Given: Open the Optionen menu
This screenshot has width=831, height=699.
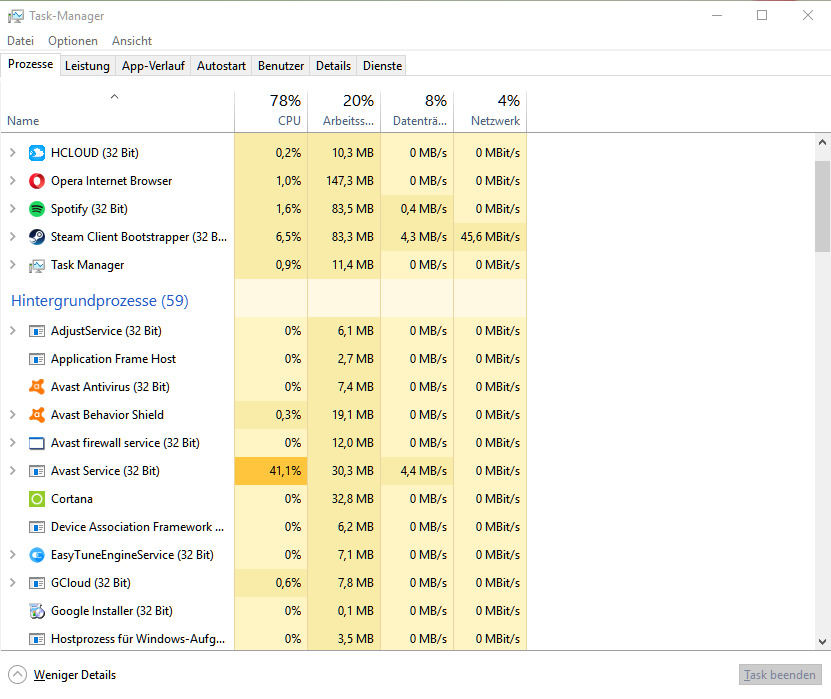Looking at the screenshot, I should (73, 41).
